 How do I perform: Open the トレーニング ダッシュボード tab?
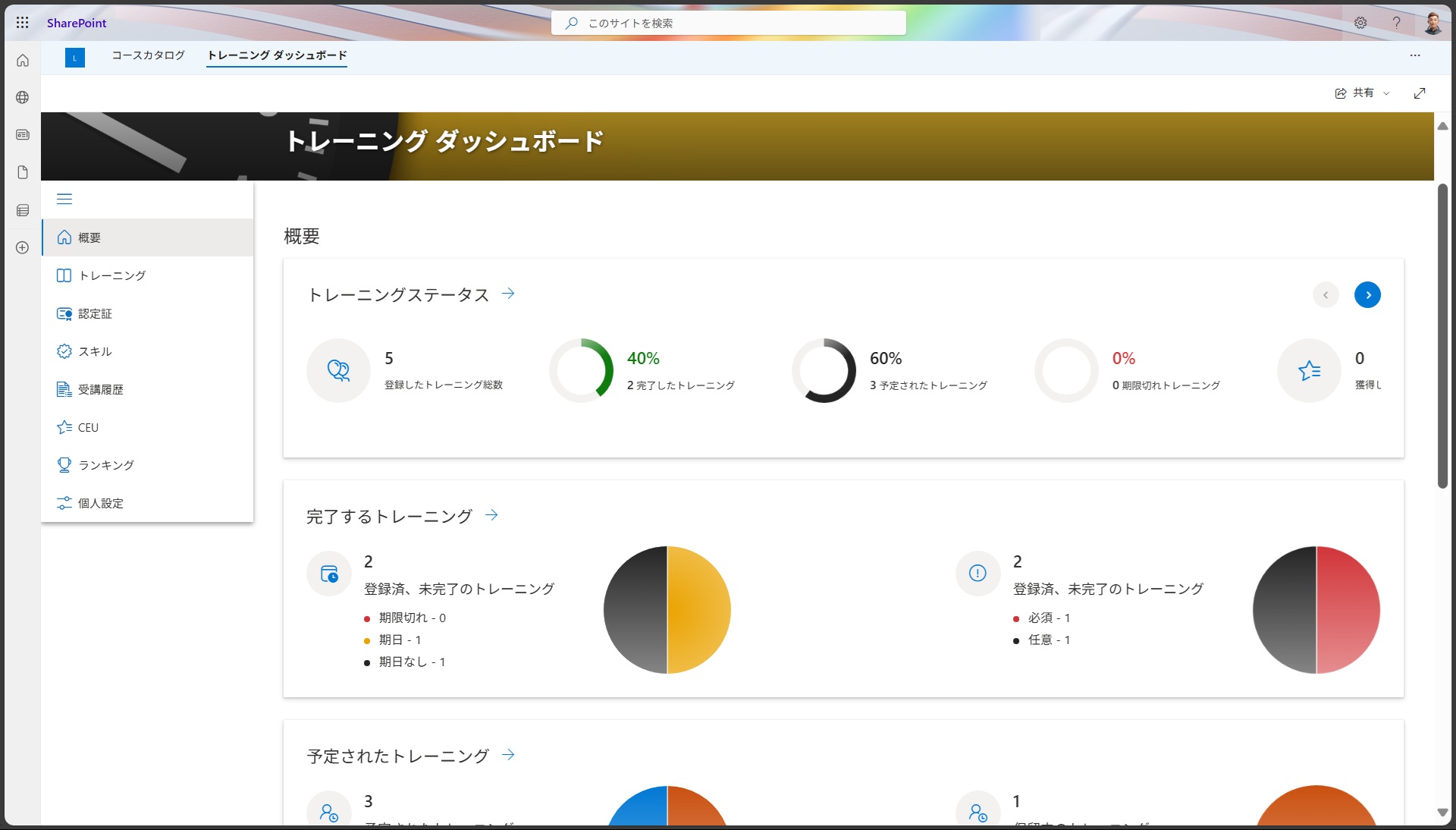[x=277, y=55]
